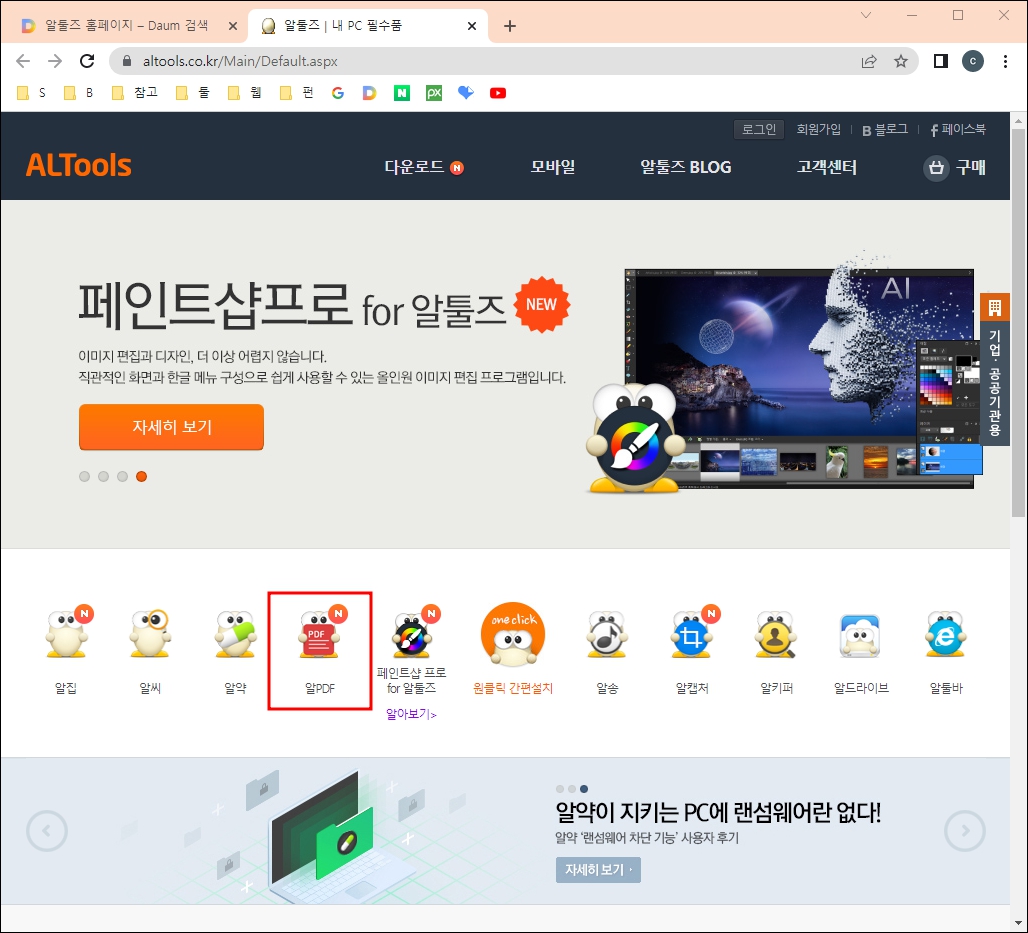Screen dimensions: 1028x933
Task: Select the 알송 icon
Action: [606, 635]
